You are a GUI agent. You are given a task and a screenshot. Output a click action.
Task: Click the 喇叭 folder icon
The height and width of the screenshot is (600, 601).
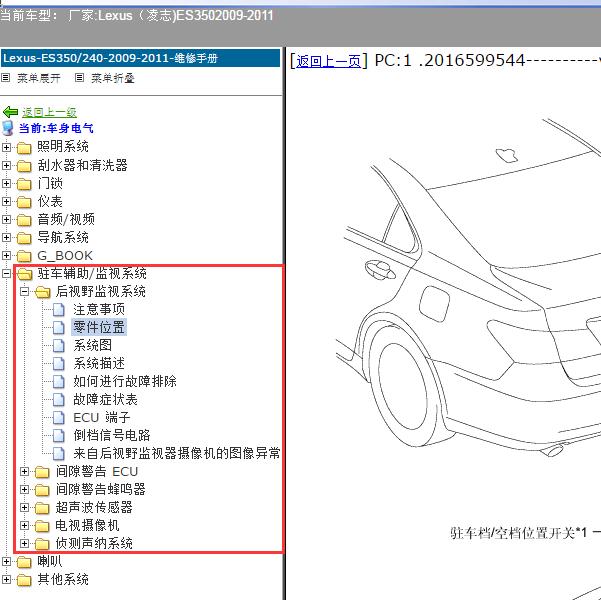[x=24, y=562]
